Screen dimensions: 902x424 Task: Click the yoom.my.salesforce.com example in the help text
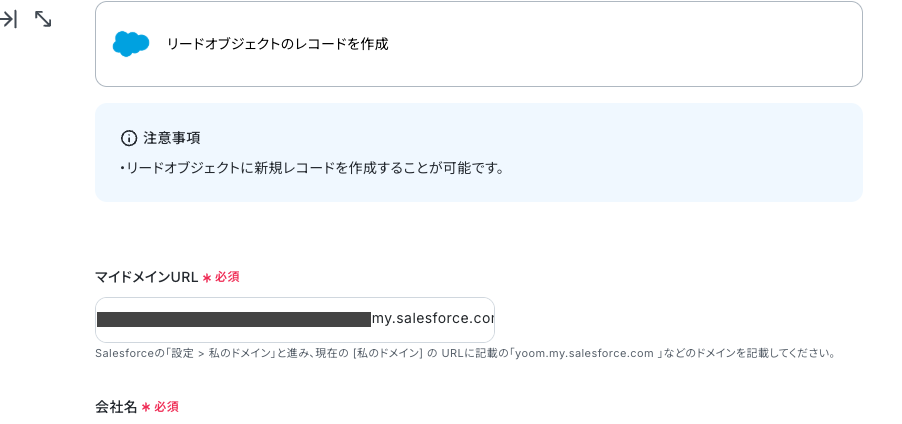click(584, 353)
